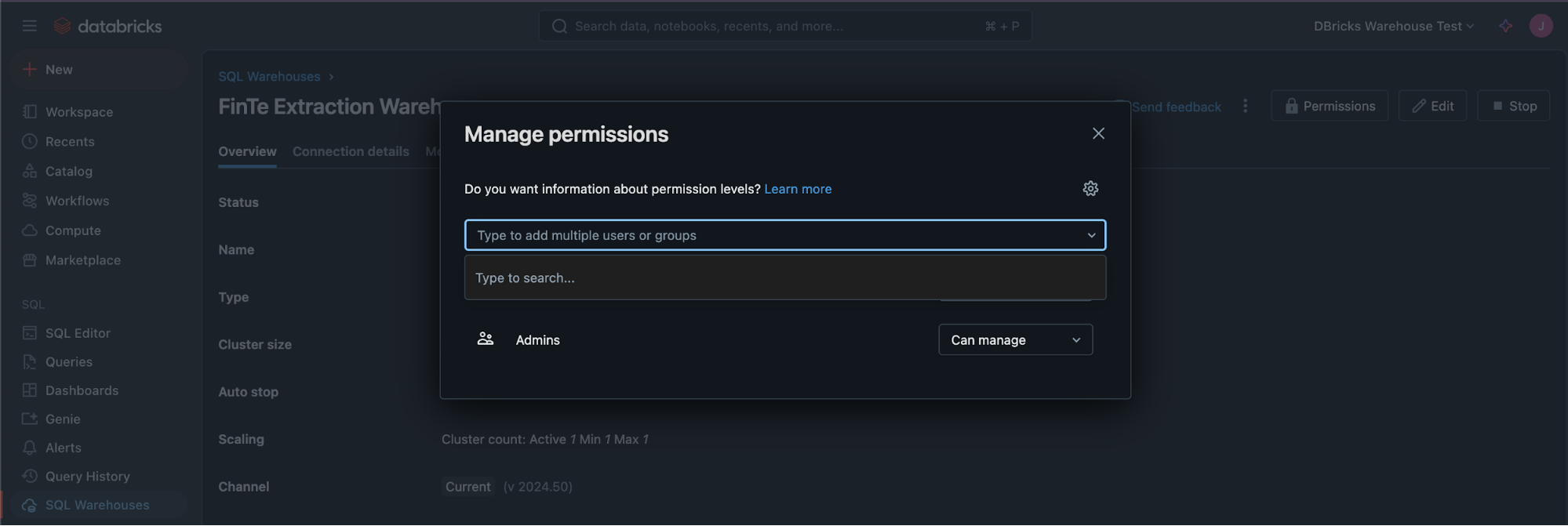
Task: Click SQL Warehouses breadcrumb link
Action: [x=269, y=77]
